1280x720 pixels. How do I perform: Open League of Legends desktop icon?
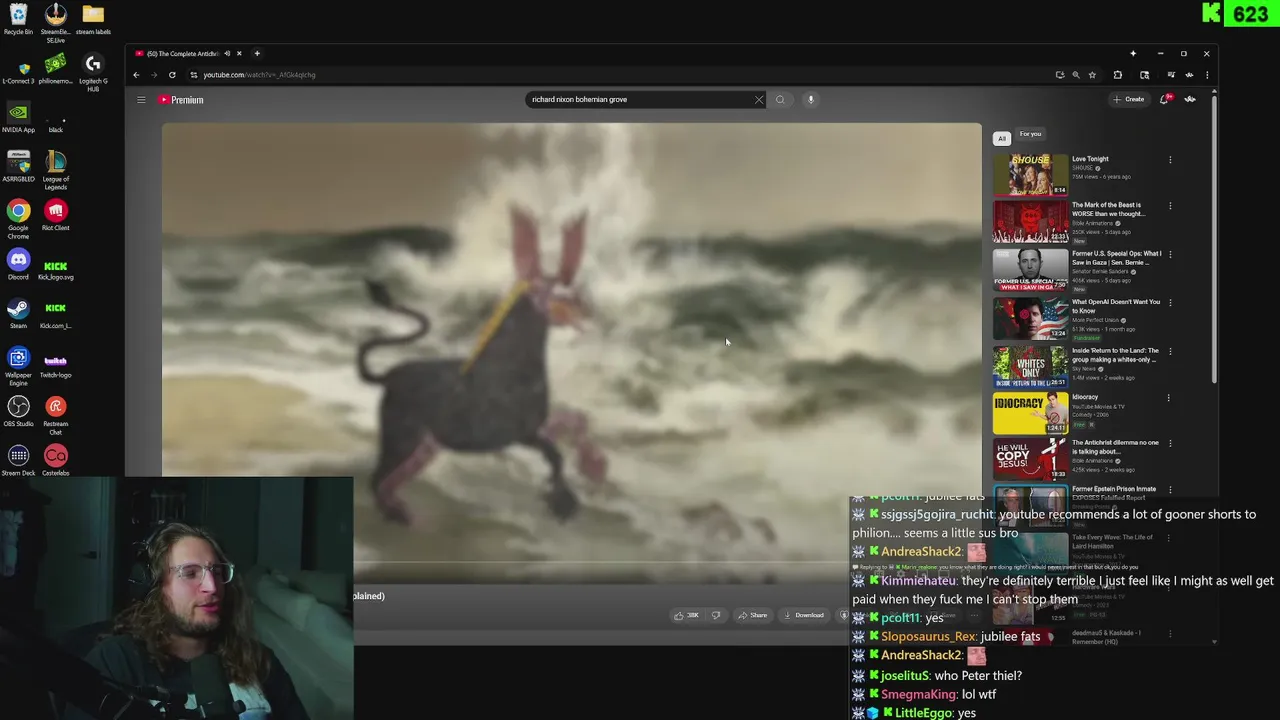(56, 171)
